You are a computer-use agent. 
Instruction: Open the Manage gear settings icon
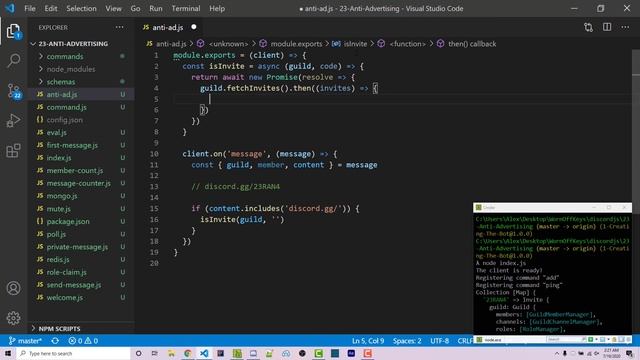[x=13, y=318]
